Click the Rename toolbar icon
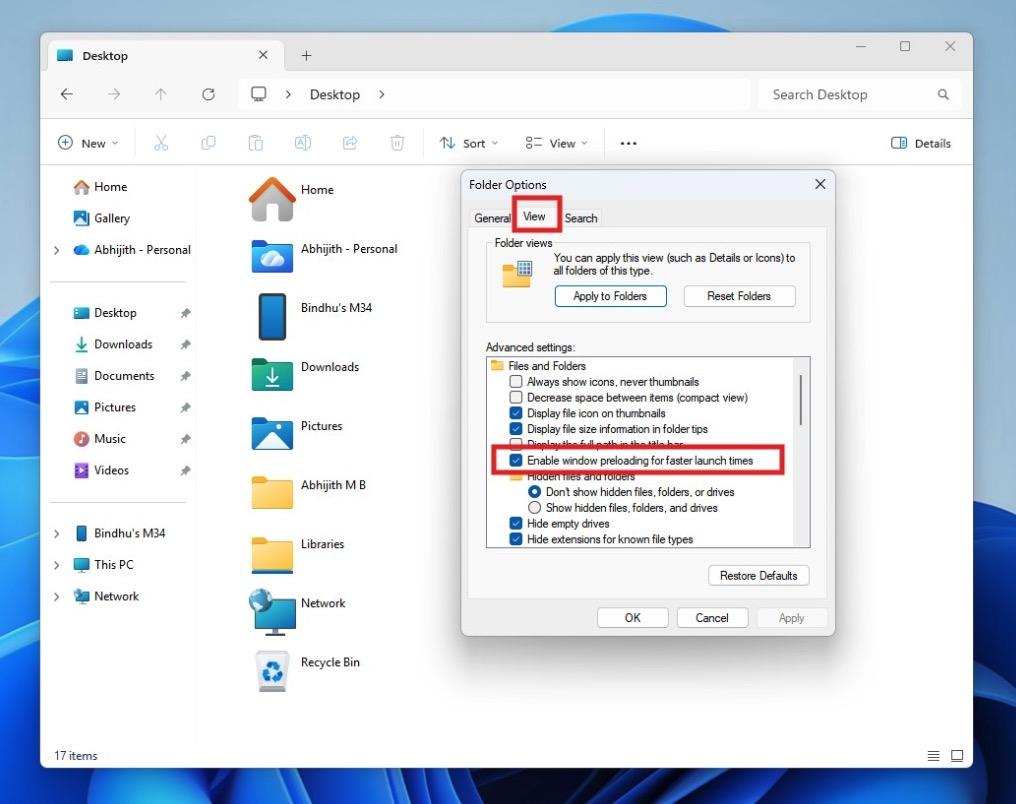The height and width of the screenshot is (804, 1016). pyautogui.click(x=303, y=143)
